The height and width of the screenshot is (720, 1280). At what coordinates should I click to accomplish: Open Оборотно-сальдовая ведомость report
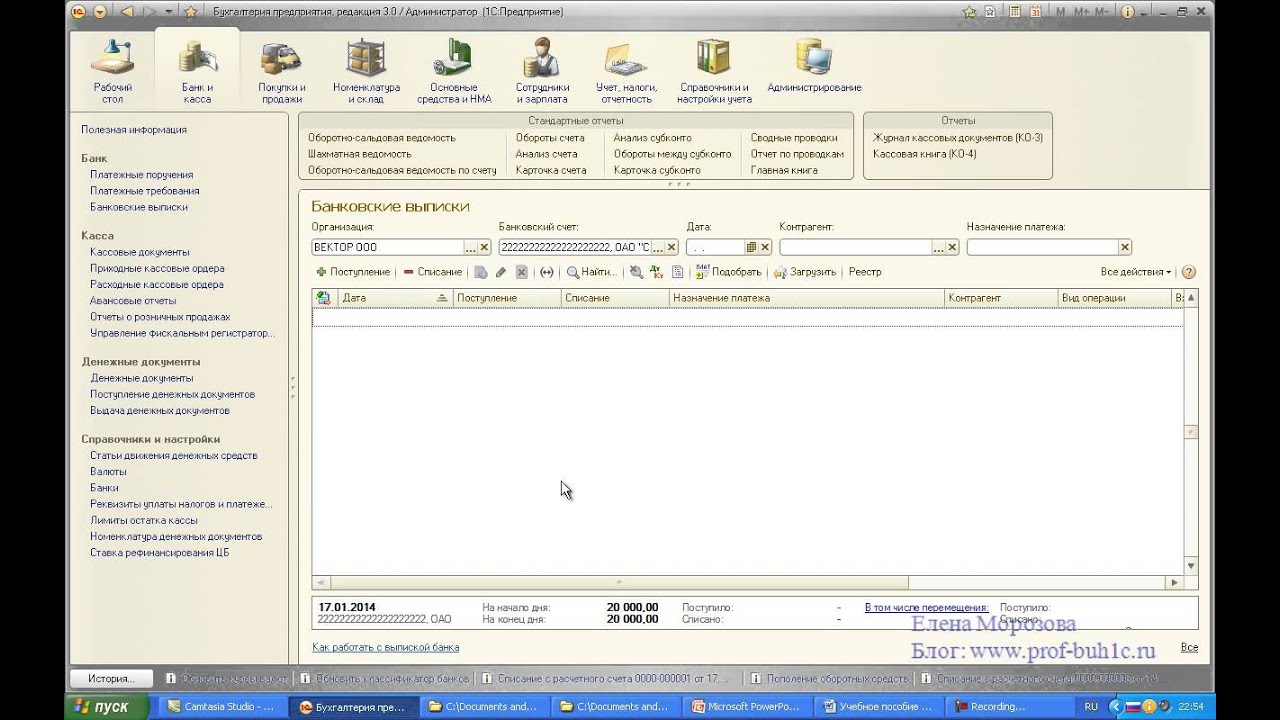click(x=381, y=138)
